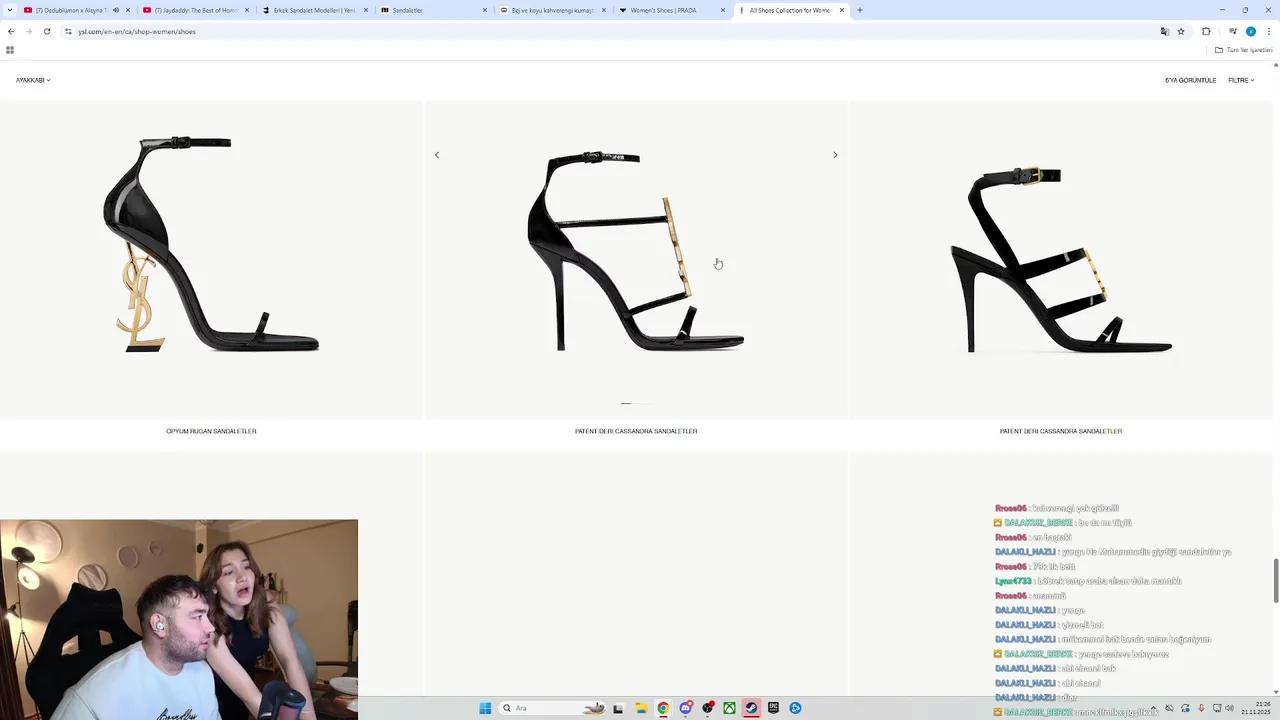1280x720 pixels.
Task: Select the right strappy Cassandra sandal image
Action: point(1061,260)
